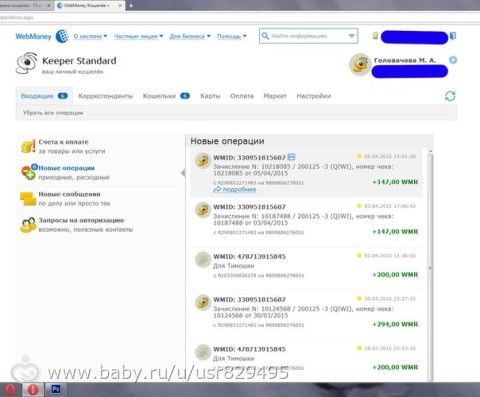Screen dimensions: 480x397
Task: Click the user profile avatar picture
Action: pyautogui.click(x=360, y=64)
